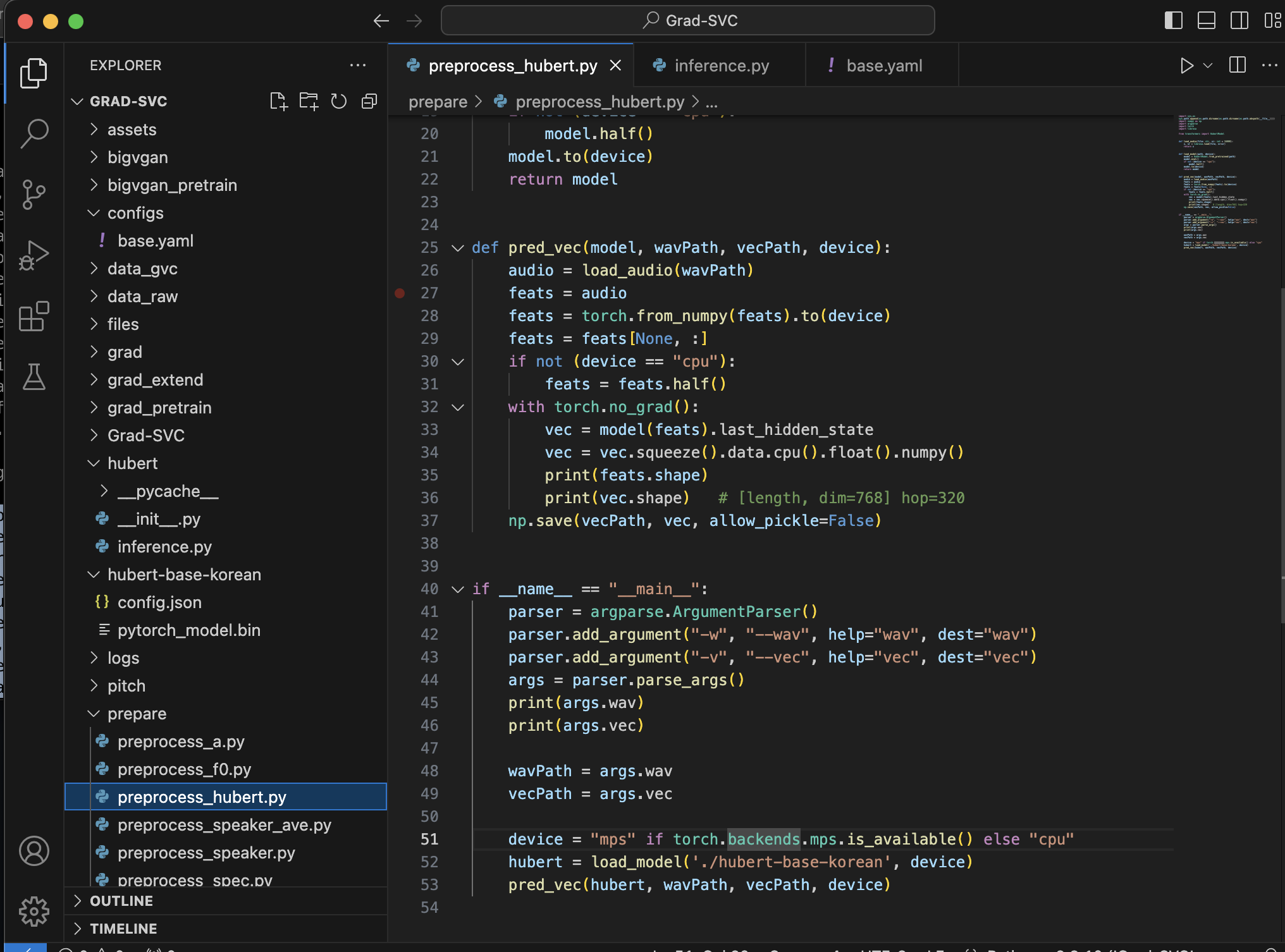The height and width of the screenshot is (952, 1285).
Task: Open preprocess_a.py file
Action: click(226, 741)
